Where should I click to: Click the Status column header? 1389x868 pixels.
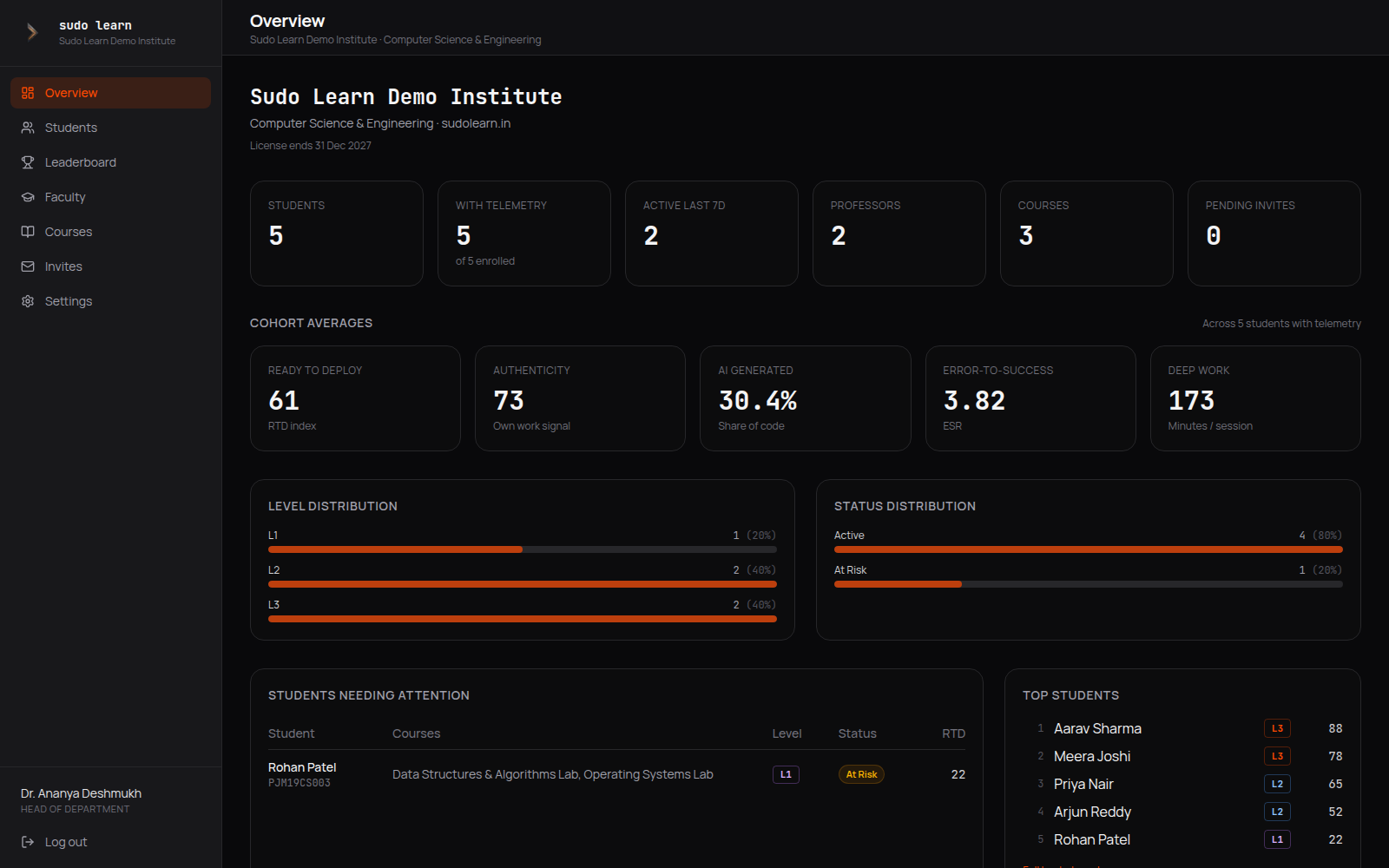[x=857, y=733]
